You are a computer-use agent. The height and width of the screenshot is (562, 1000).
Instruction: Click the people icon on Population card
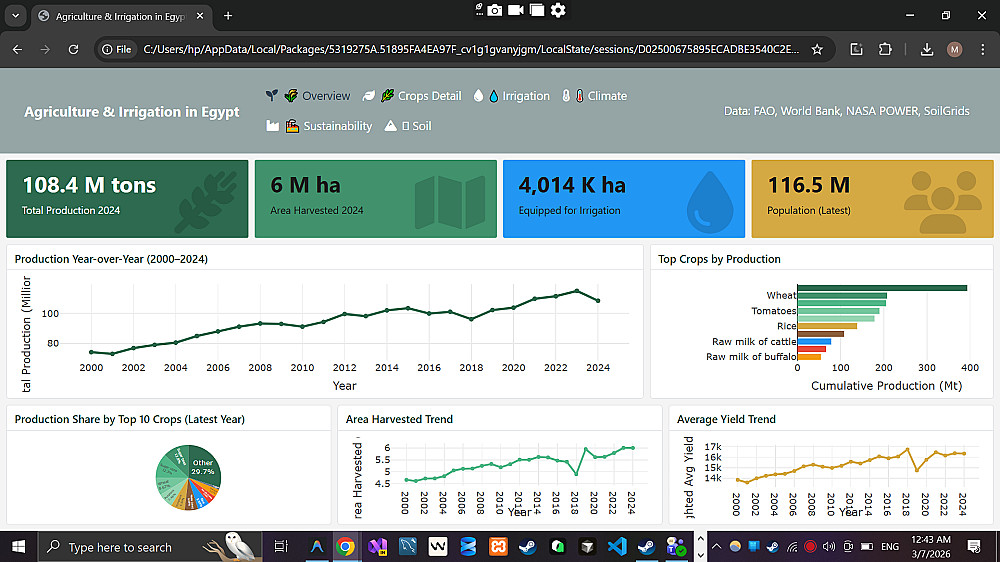[941, 200]
